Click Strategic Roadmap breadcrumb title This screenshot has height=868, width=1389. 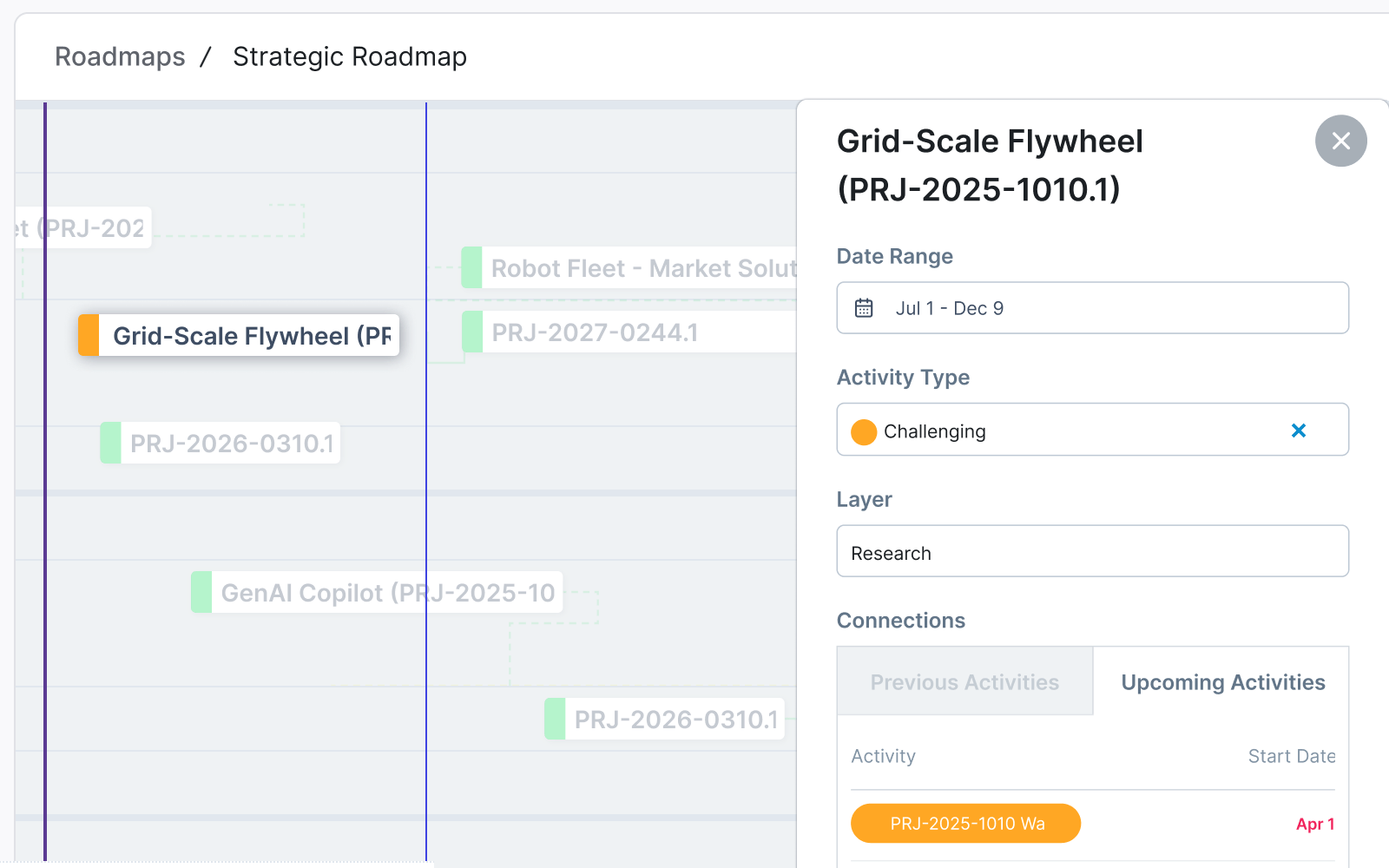click(x=350, y=56)
